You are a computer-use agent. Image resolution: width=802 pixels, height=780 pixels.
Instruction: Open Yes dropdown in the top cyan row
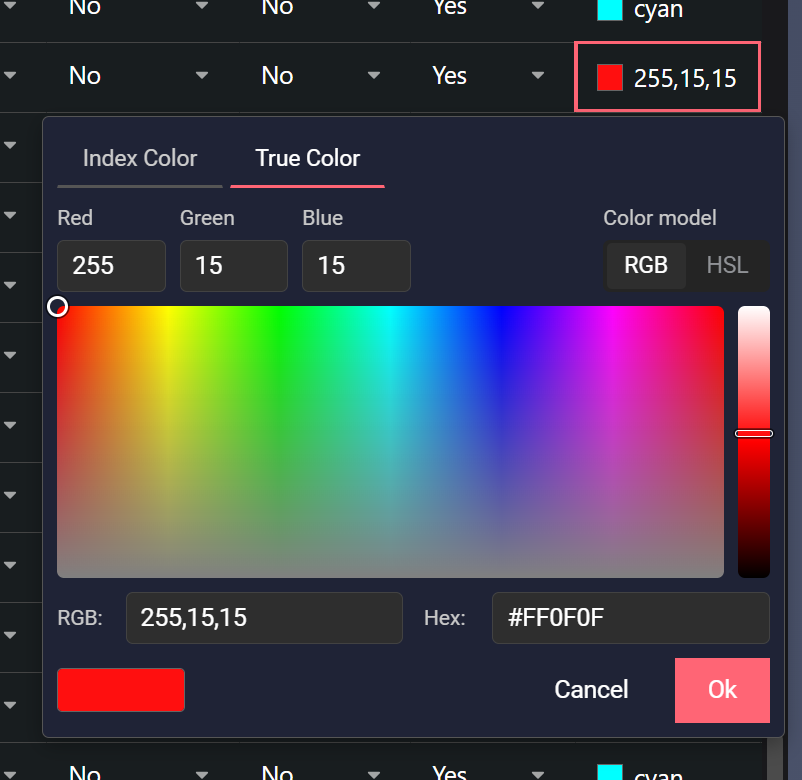(538, 6)
